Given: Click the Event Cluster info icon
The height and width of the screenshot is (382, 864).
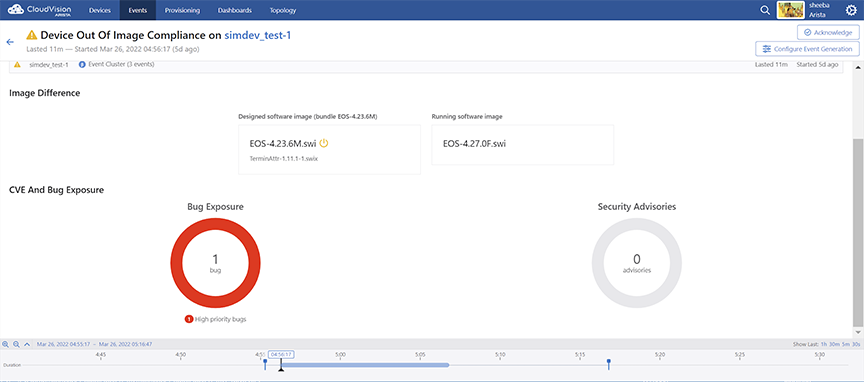Looking at the screenshot, I should coord(82,64).
